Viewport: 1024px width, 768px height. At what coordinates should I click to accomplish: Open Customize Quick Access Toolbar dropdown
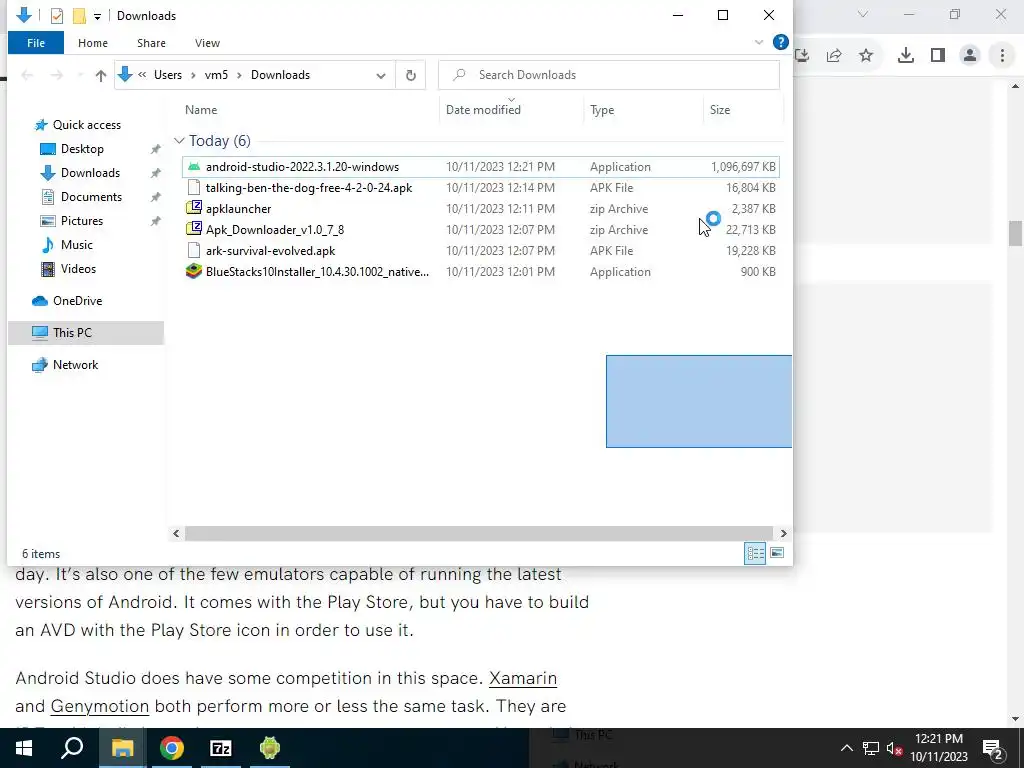coord(97,16)
